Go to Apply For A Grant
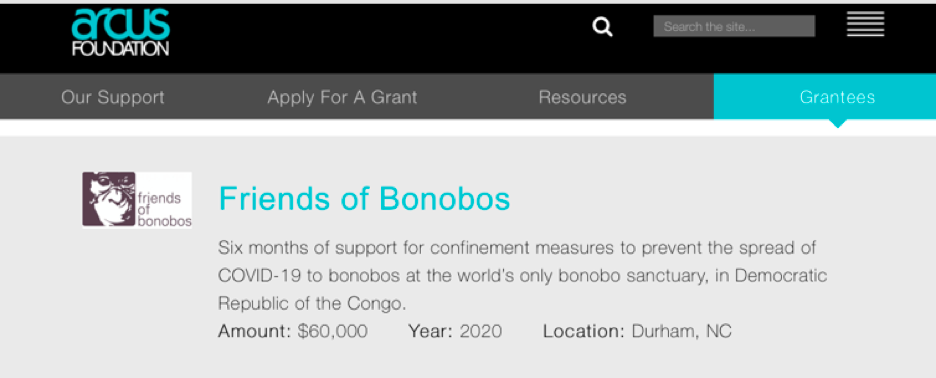The height and width of the screenshot is (378, 936). (x=342, y=97)
